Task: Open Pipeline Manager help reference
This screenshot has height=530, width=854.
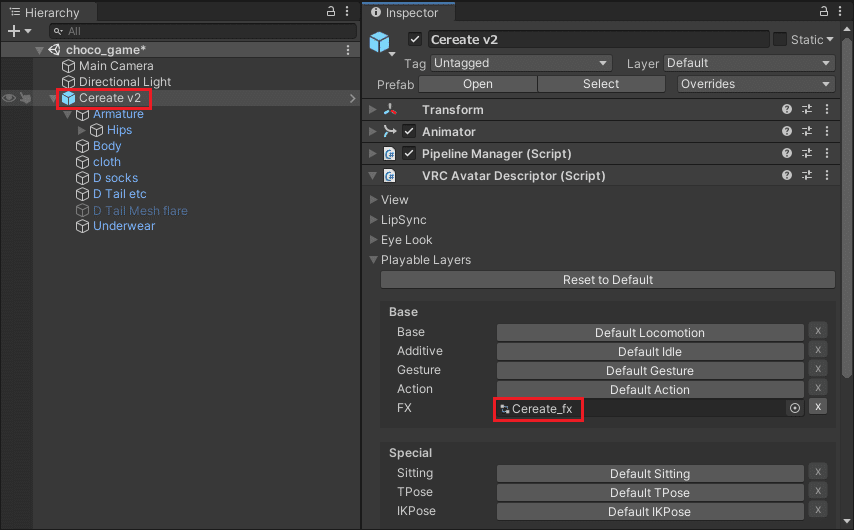Action: (x=786, y=154)
